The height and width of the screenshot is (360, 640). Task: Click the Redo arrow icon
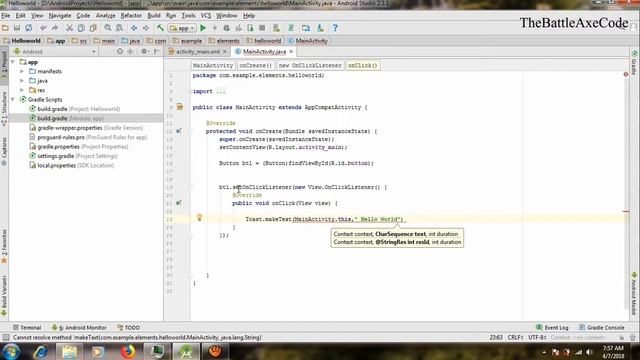(x=55, y=28)
